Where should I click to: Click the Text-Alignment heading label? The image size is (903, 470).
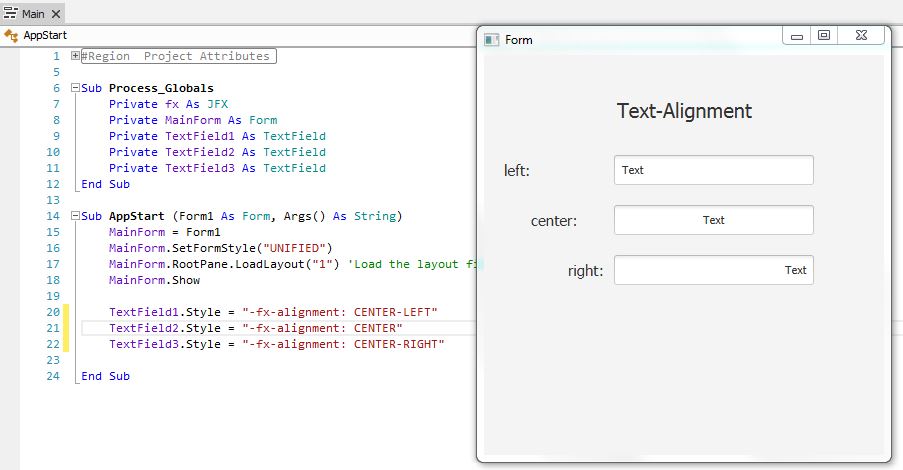[684, 111]
